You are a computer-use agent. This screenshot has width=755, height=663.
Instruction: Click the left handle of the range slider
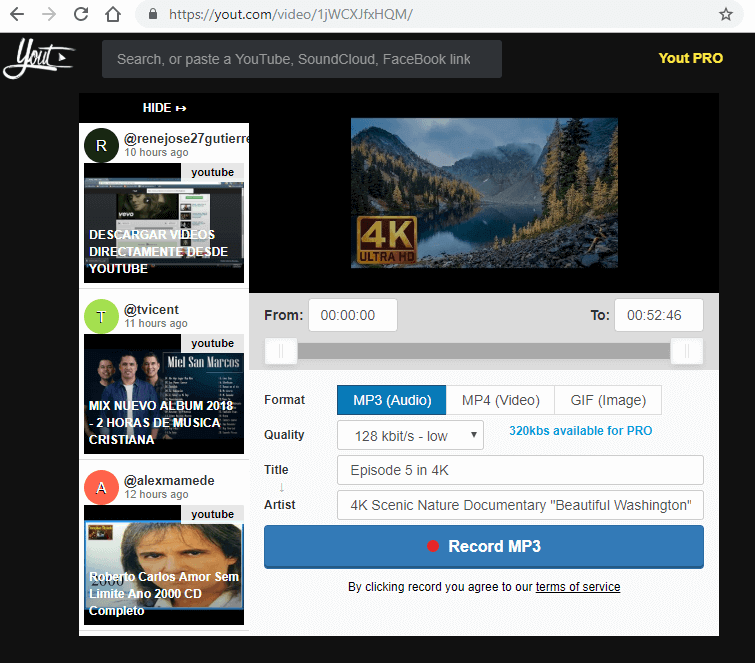(281, 351)
